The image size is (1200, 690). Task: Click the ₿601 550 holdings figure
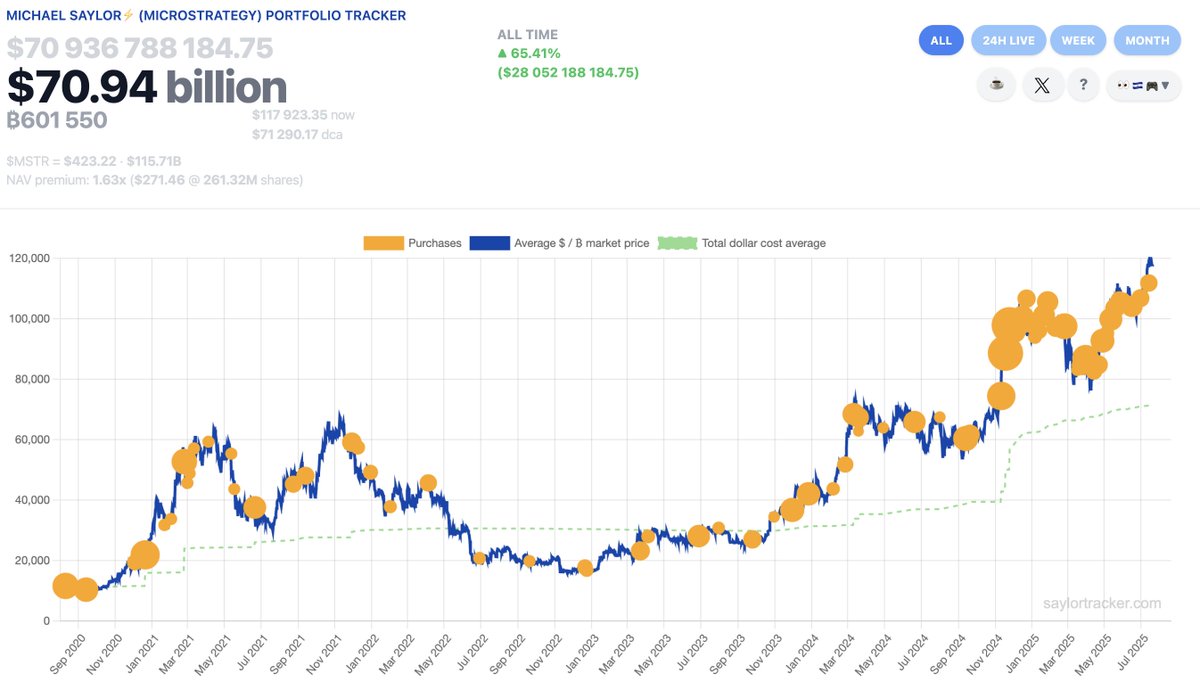[x=57, y=120]
